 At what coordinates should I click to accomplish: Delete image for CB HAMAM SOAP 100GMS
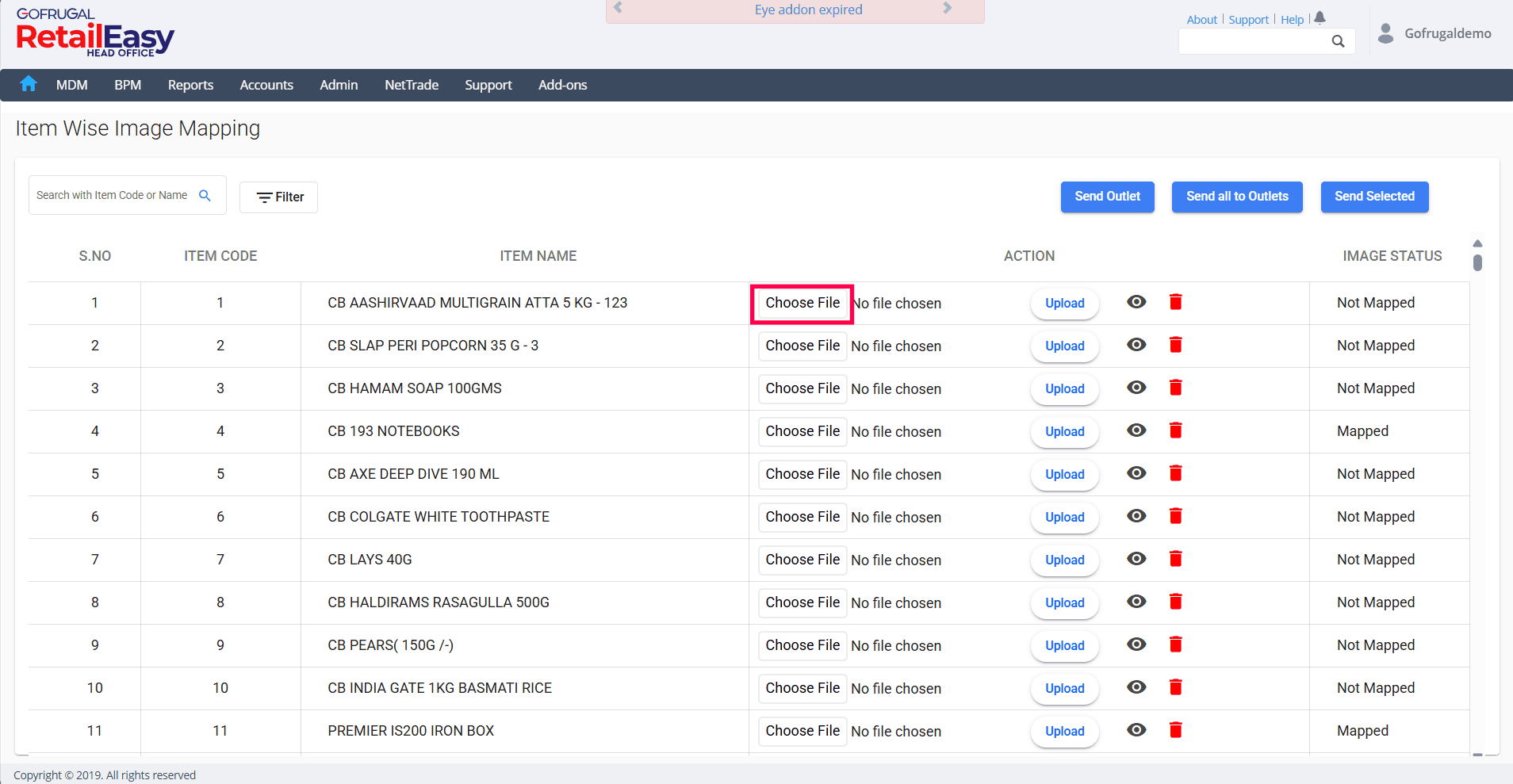[x=1176, y=388]
